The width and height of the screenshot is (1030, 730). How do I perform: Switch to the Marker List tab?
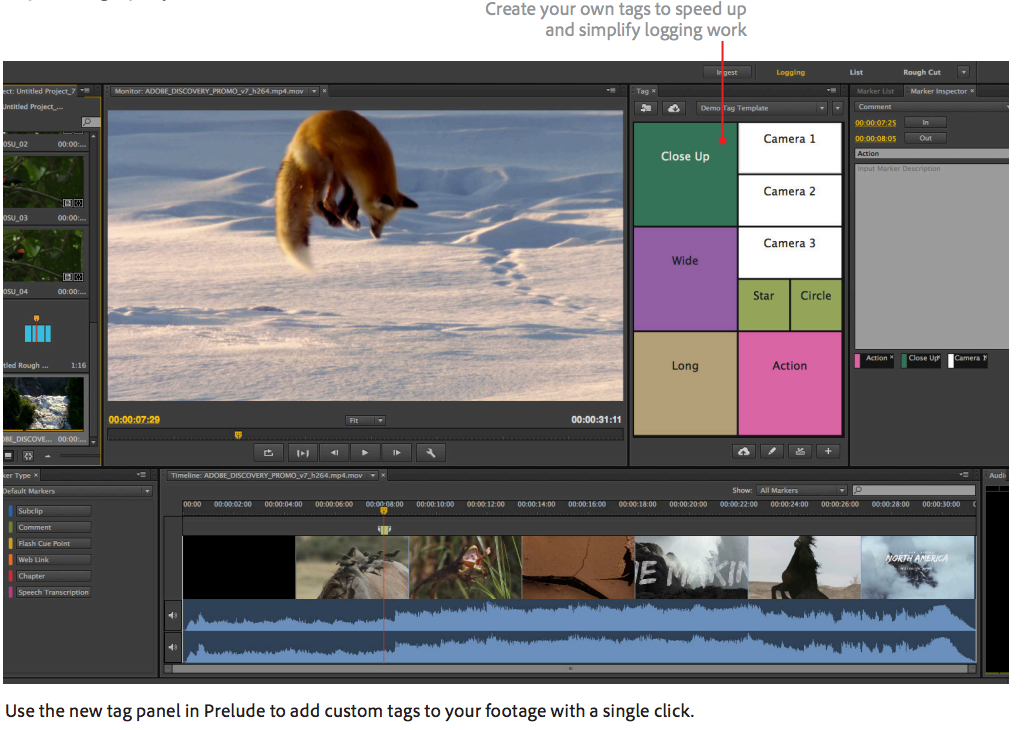pos(877,90)
